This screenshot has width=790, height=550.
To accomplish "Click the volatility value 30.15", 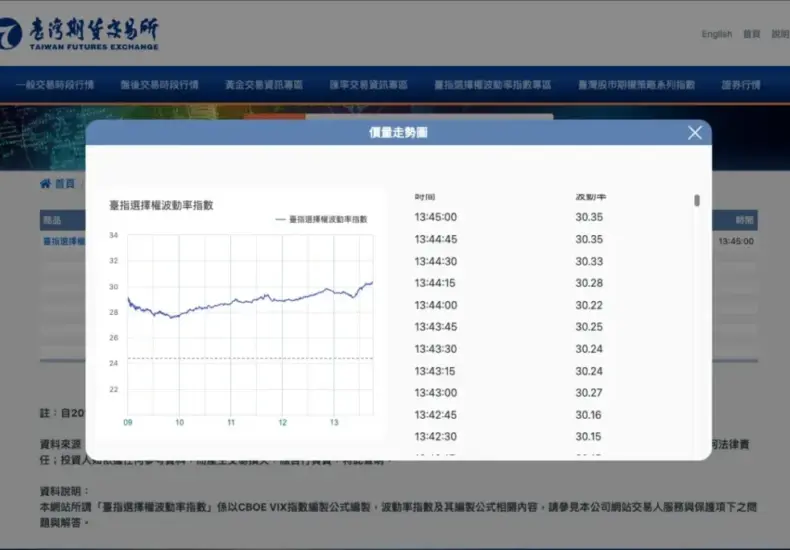I will 588,437.
